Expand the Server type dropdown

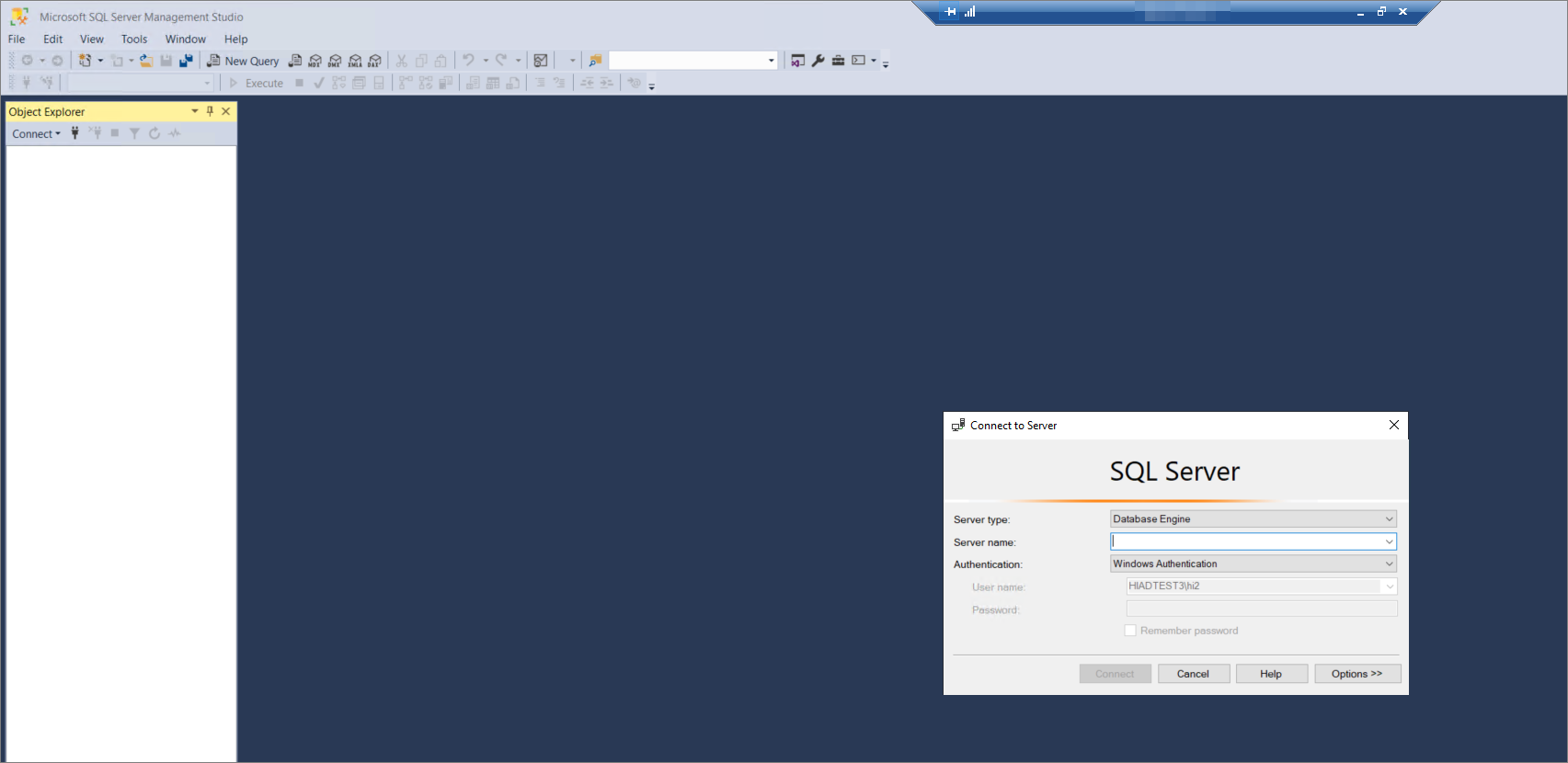tap(1389, 519)
